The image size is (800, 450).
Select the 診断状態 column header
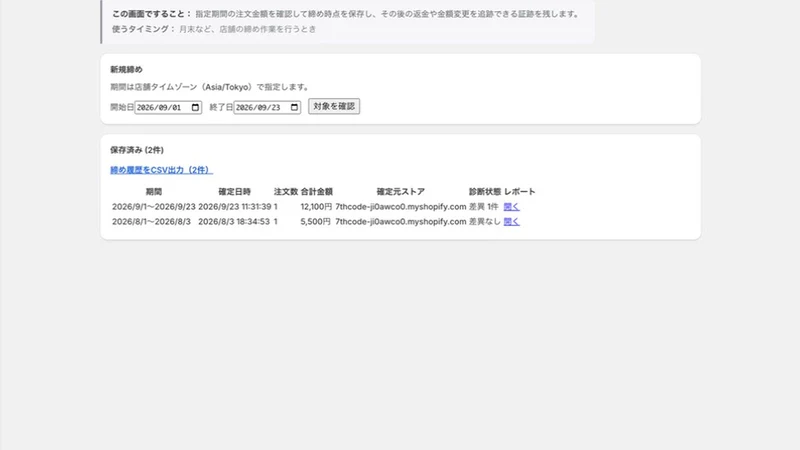485,192
